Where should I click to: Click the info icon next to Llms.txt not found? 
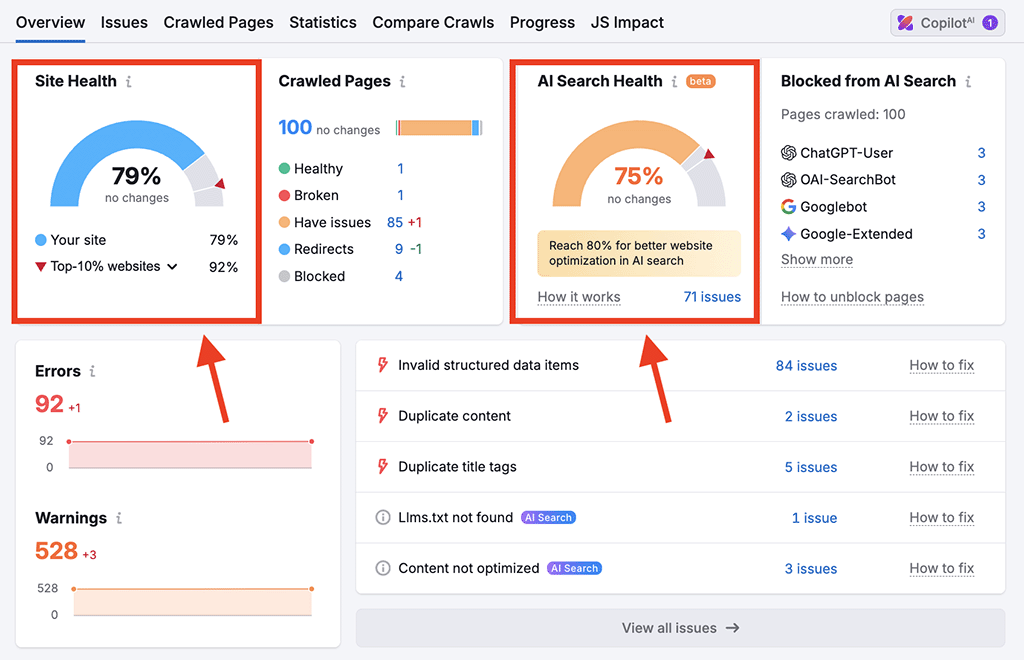point(383,517)
